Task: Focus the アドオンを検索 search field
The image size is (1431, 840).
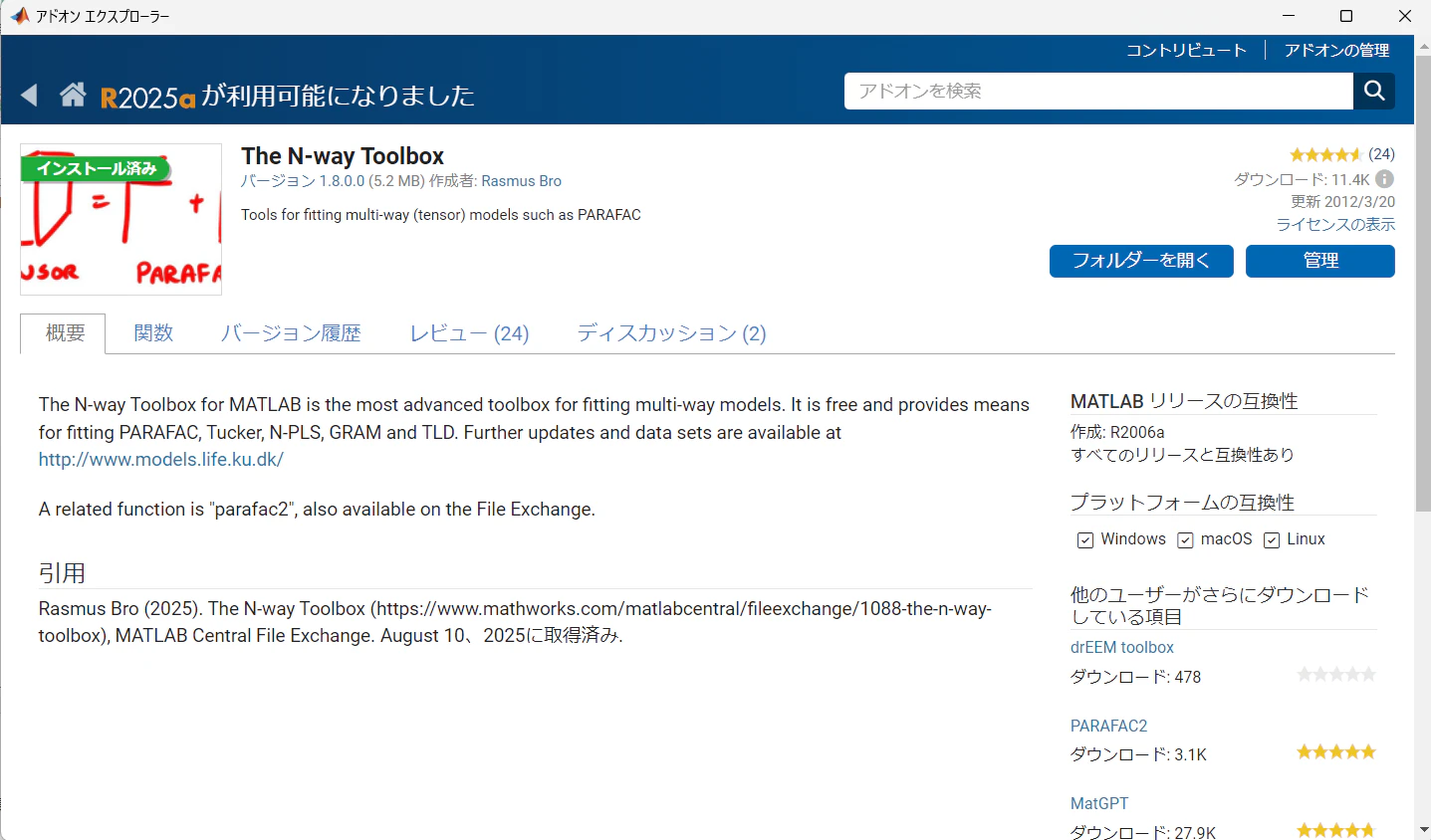Action: (x=1098, y=91)
